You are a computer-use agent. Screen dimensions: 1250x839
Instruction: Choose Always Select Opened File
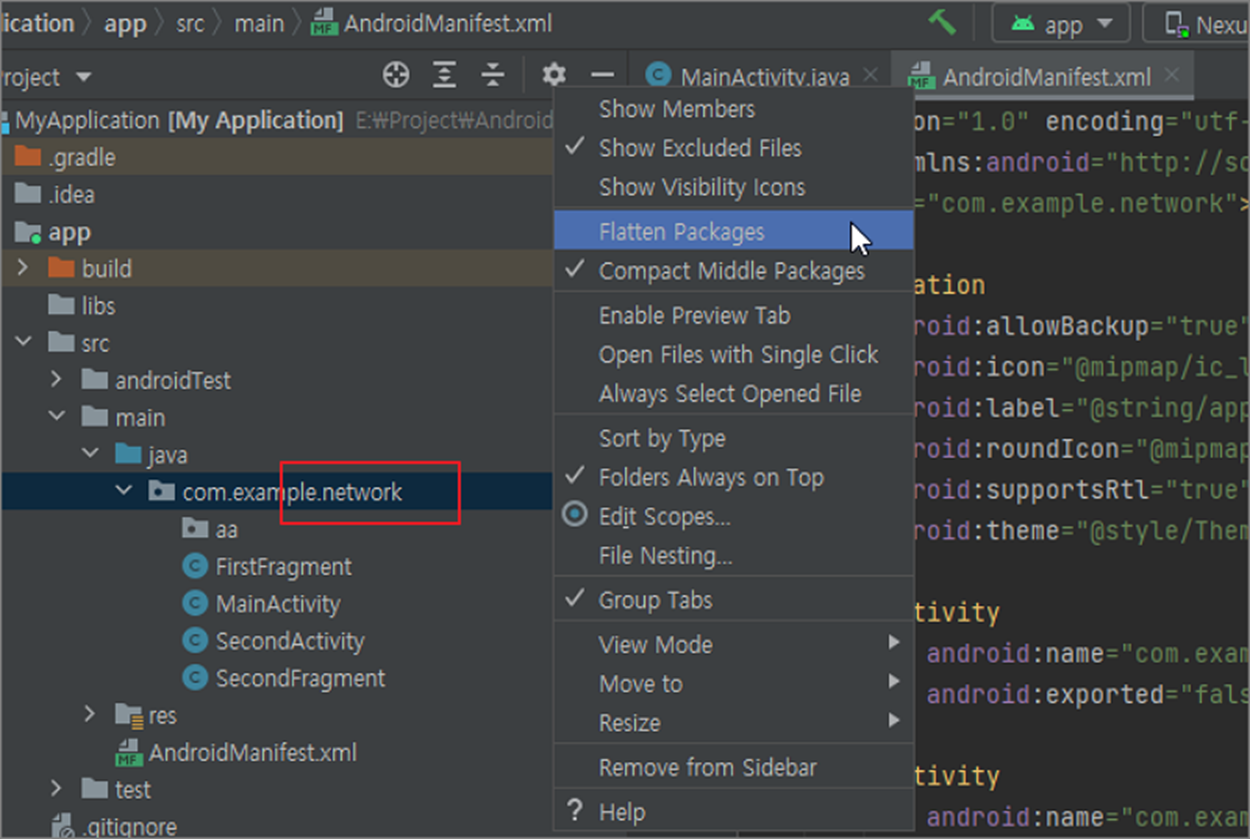pos(733,394)
